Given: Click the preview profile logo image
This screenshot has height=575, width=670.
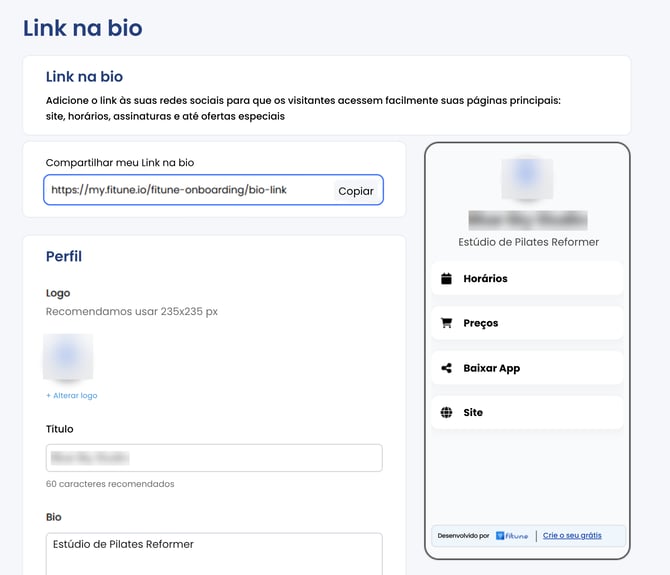Looking at the screenshot, I should (527, 179).
